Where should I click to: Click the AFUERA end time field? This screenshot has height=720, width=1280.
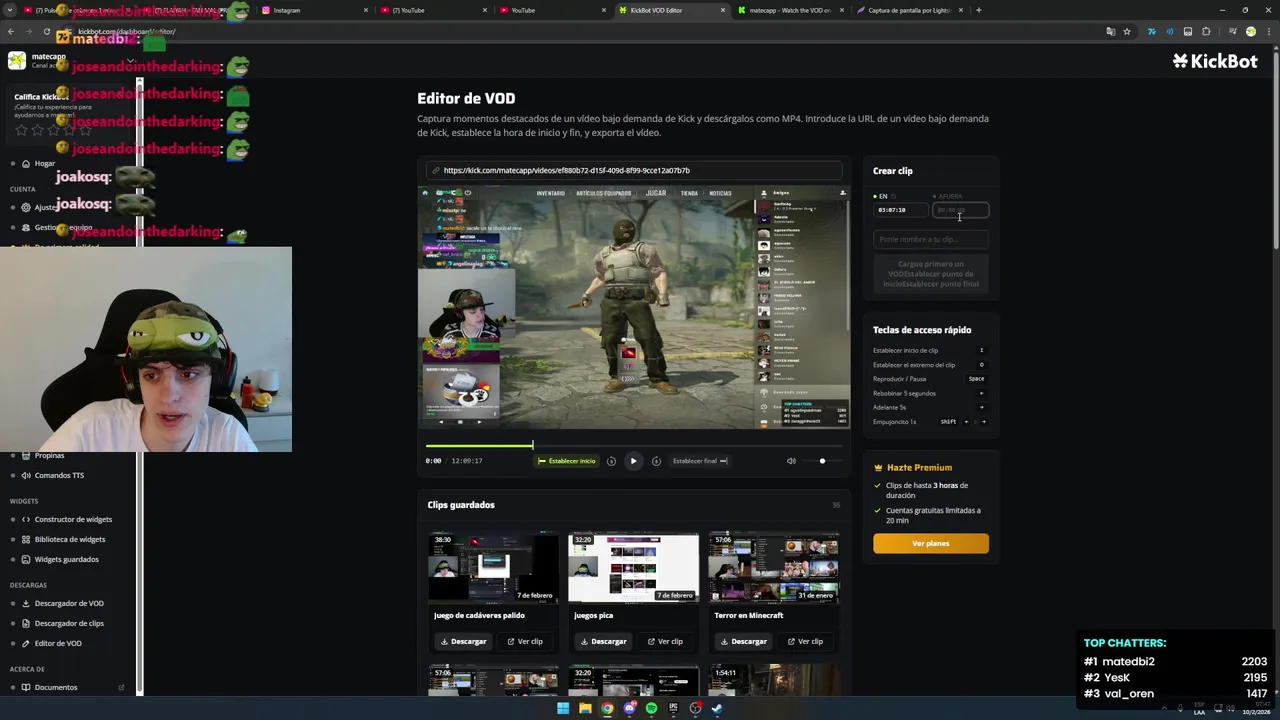960,210
